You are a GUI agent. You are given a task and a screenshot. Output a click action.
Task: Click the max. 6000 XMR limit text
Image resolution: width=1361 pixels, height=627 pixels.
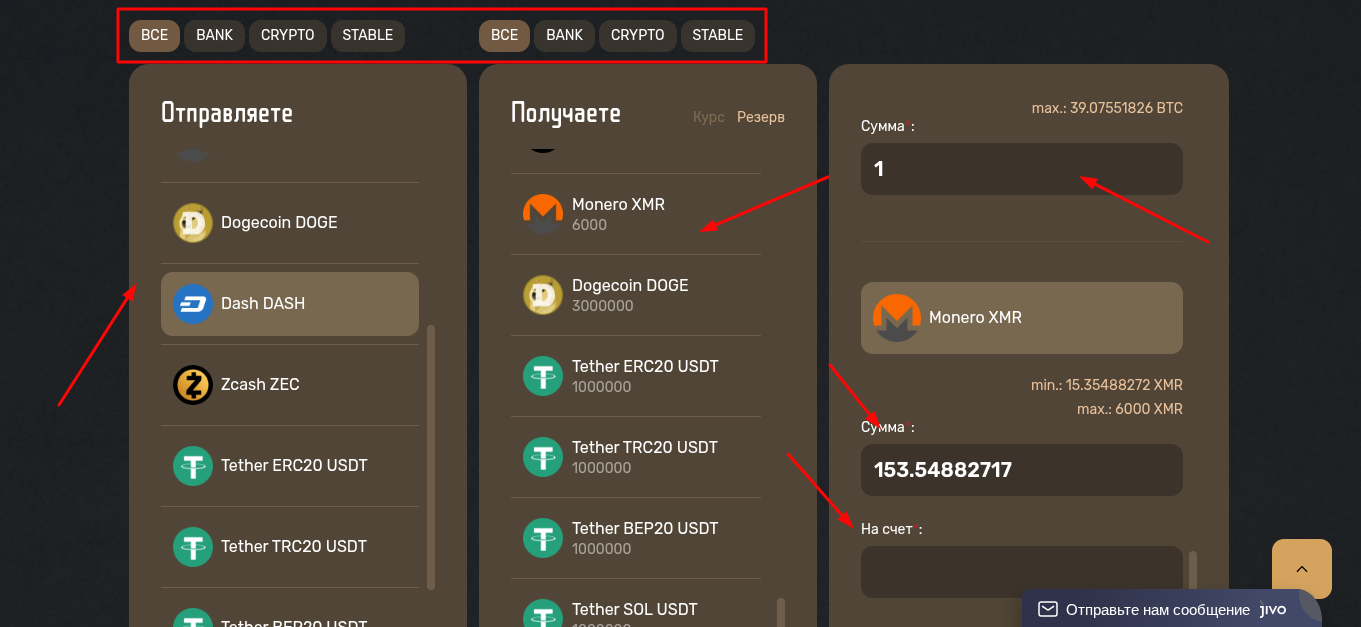coord(1129,409)
